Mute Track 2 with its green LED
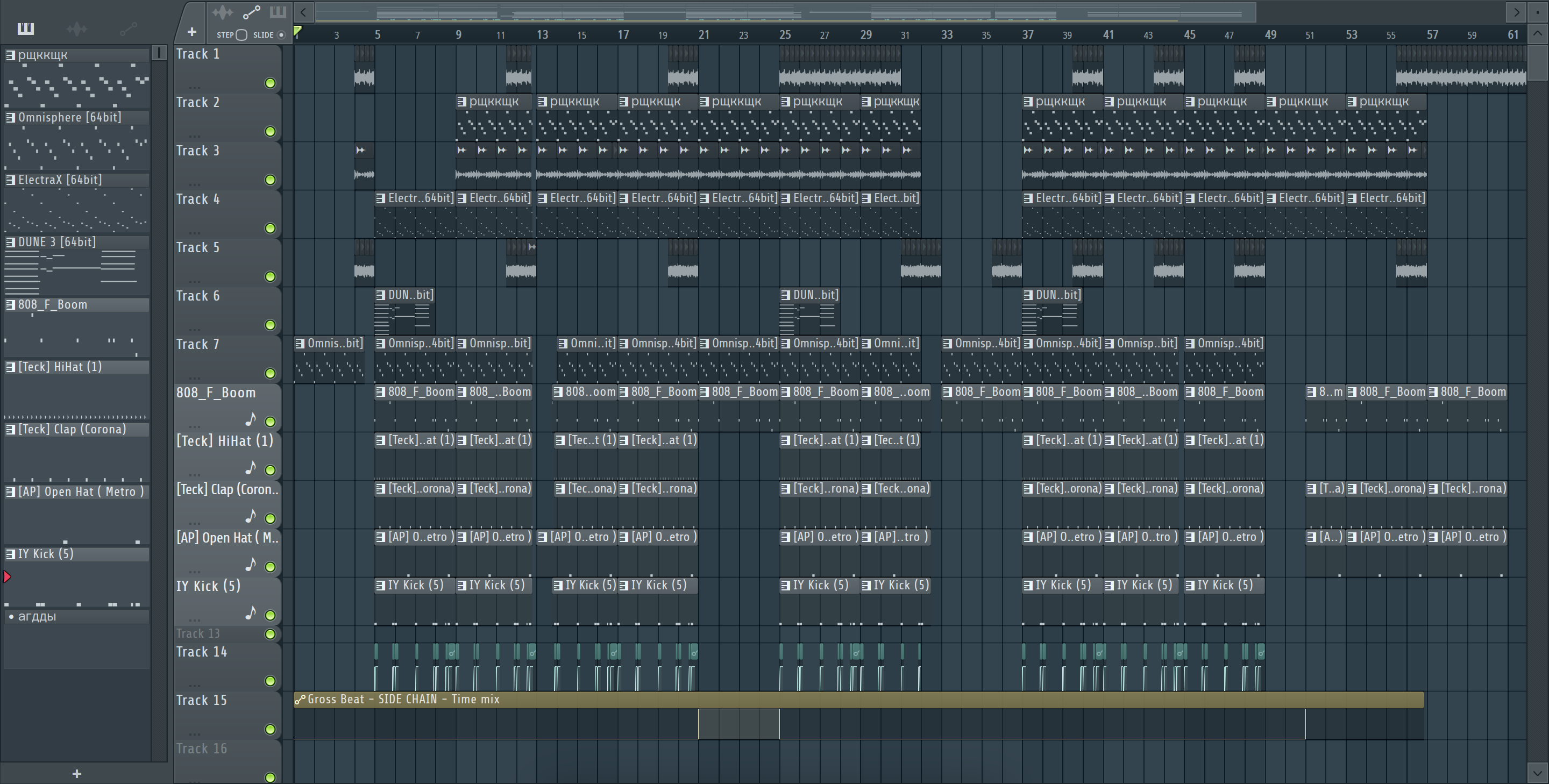 pos(270,131)
